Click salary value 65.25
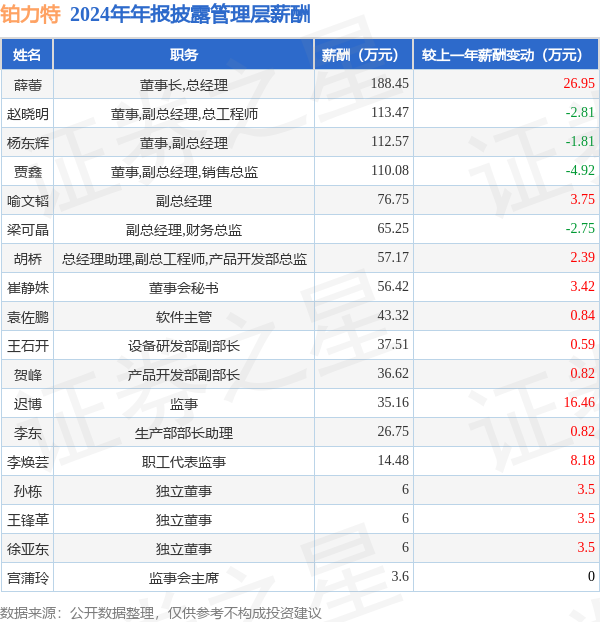 [393, 228]
